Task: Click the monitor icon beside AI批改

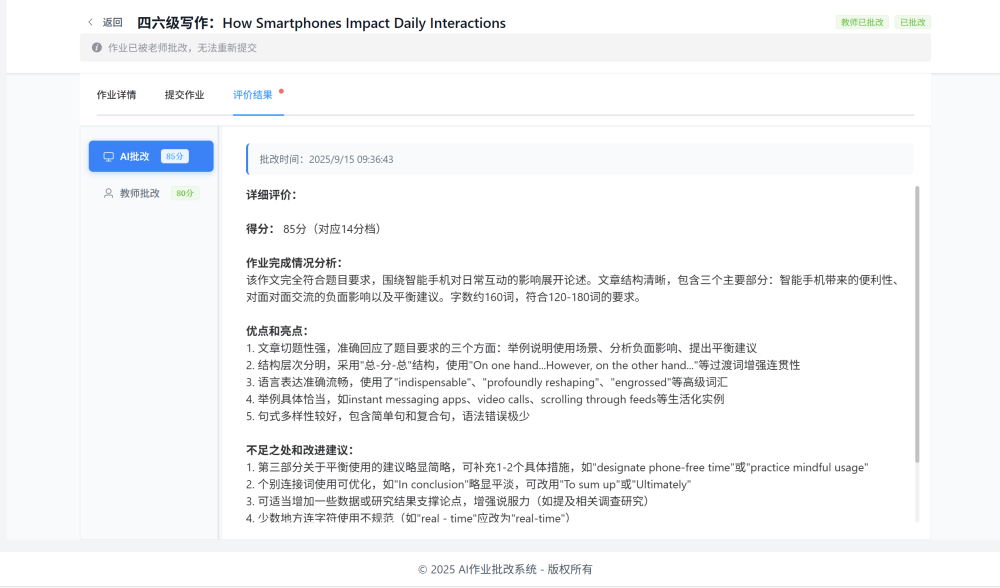Action: (x=108, y=156)
